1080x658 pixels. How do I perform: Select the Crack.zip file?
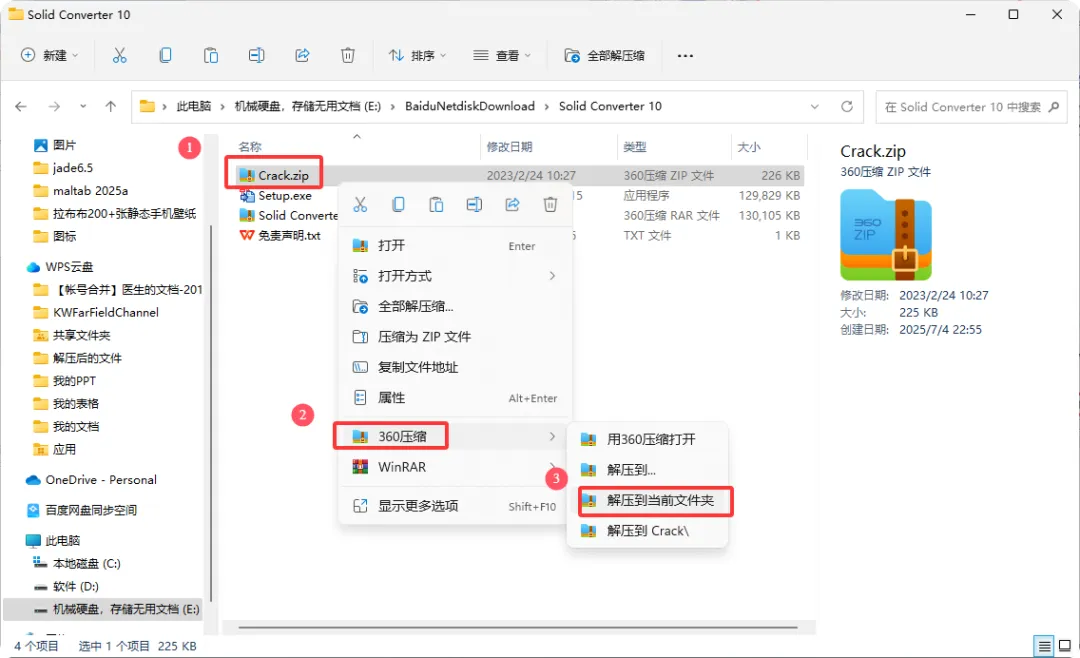[283, 176]
